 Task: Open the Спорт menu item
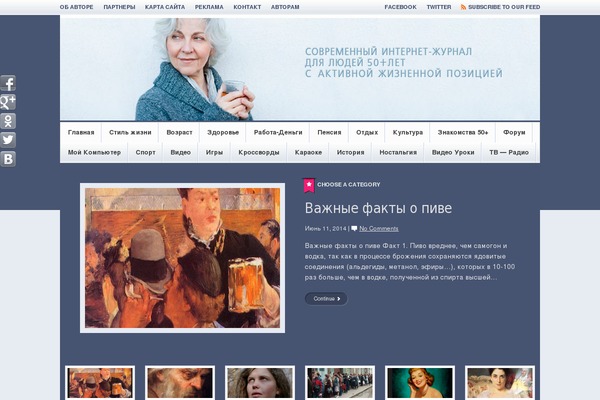click(145, 152)
